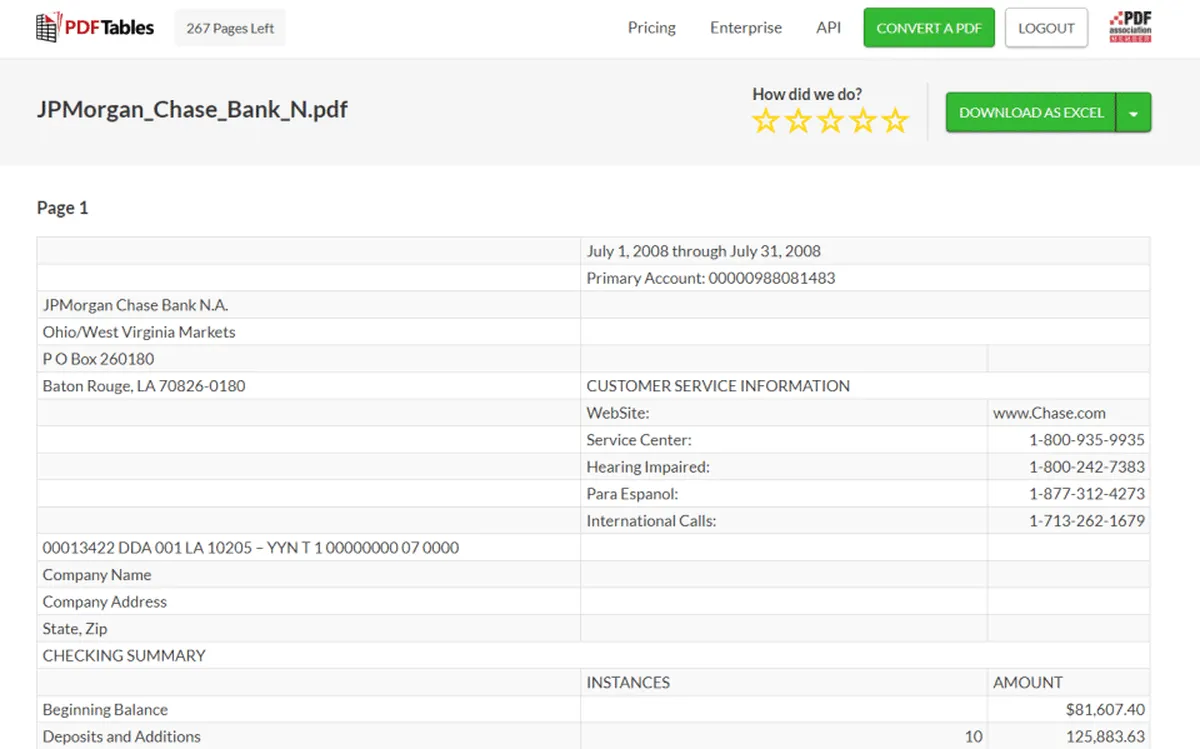Click the Baton Rouge, LA 70826-0180 cell
The width and height of the screenshot is (1200, 749).
point(309,386)
